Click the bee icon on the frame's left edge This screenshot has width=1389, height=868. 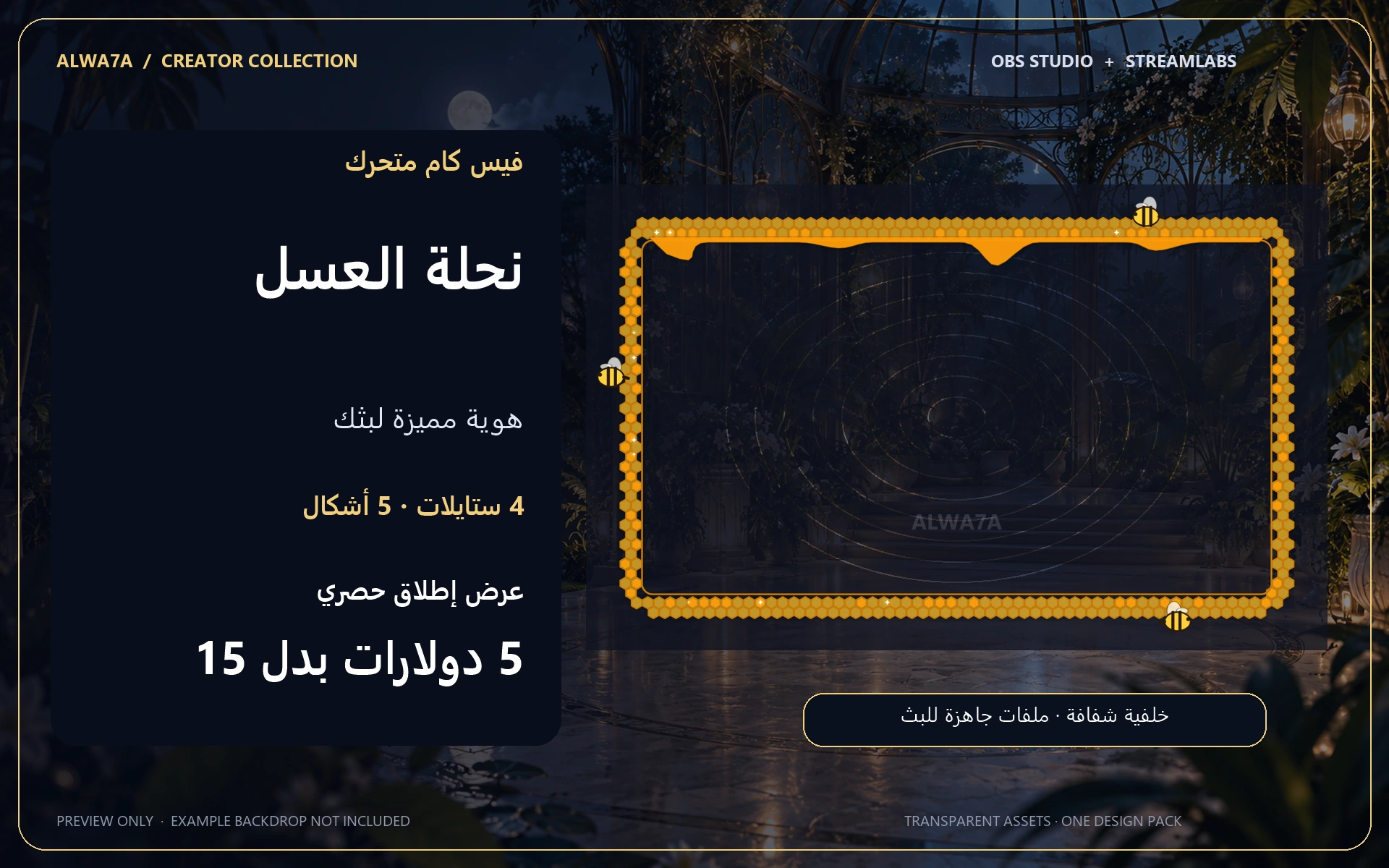coord(611,373)
